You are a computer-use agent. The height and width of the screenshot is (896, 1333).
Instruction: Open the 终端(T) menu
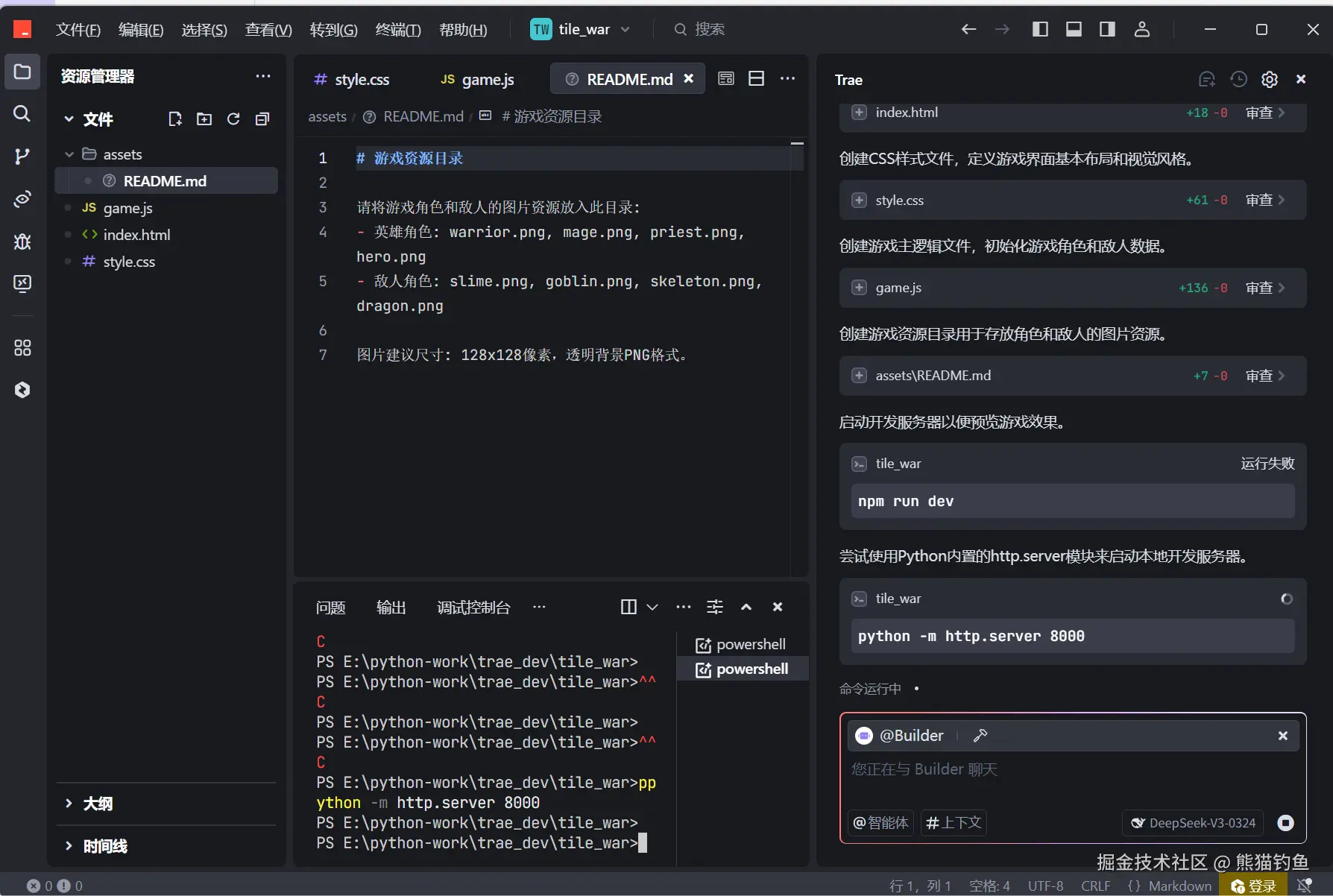pyautogui.click(x=397, y=29)
